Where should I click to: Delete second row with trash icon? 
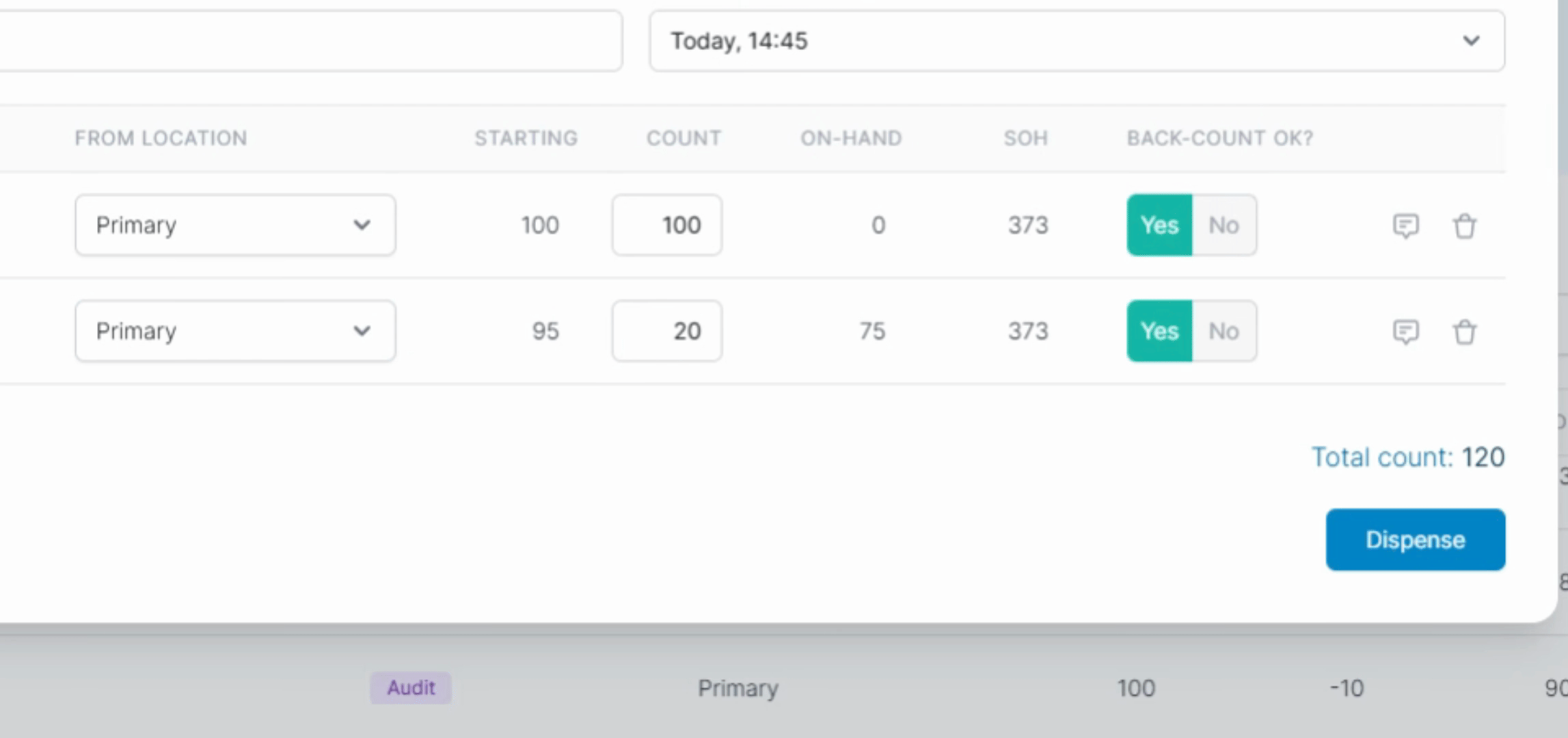coord(1464,332)
